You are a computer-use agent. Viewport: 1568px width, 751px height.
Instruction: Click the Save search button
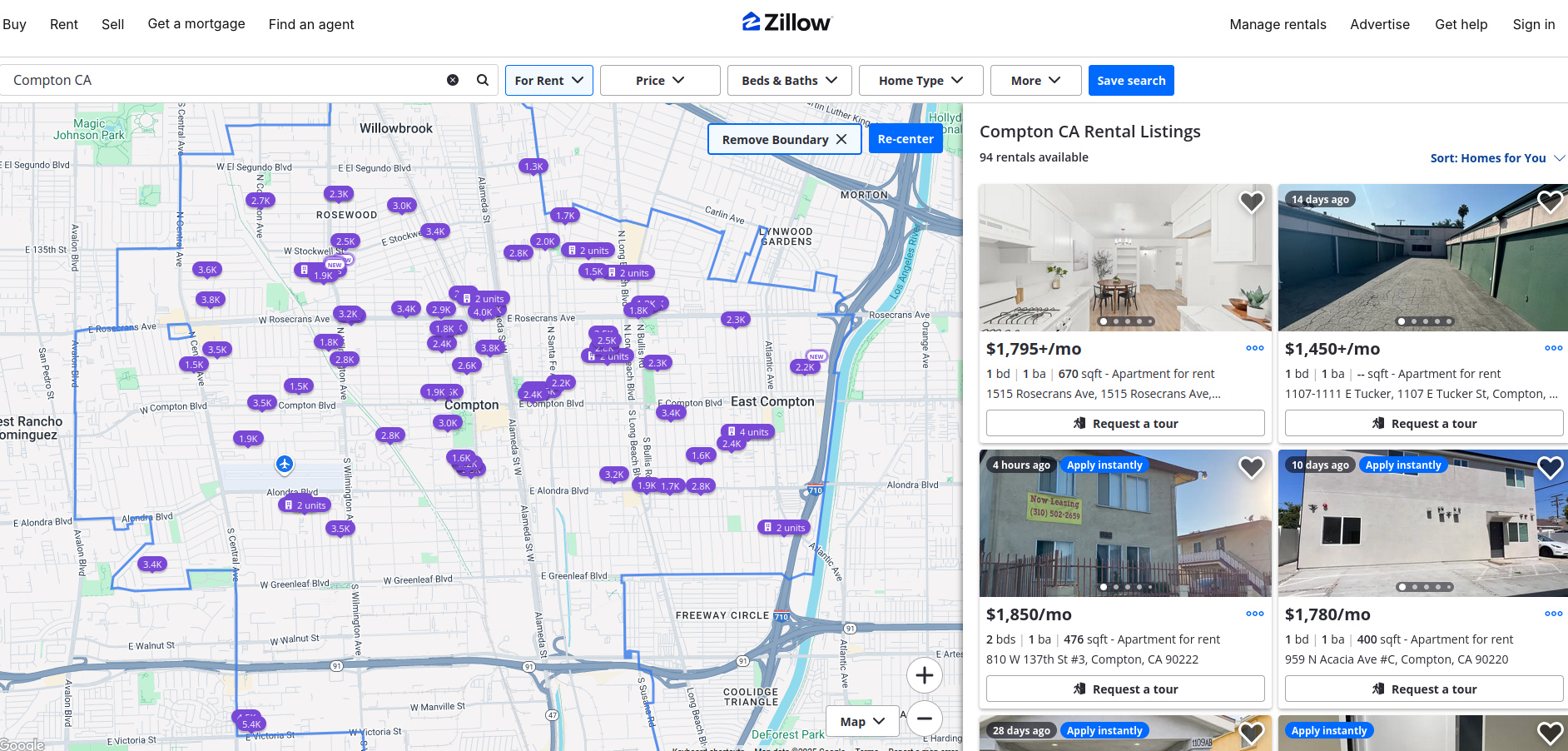tap(1130, 81)
